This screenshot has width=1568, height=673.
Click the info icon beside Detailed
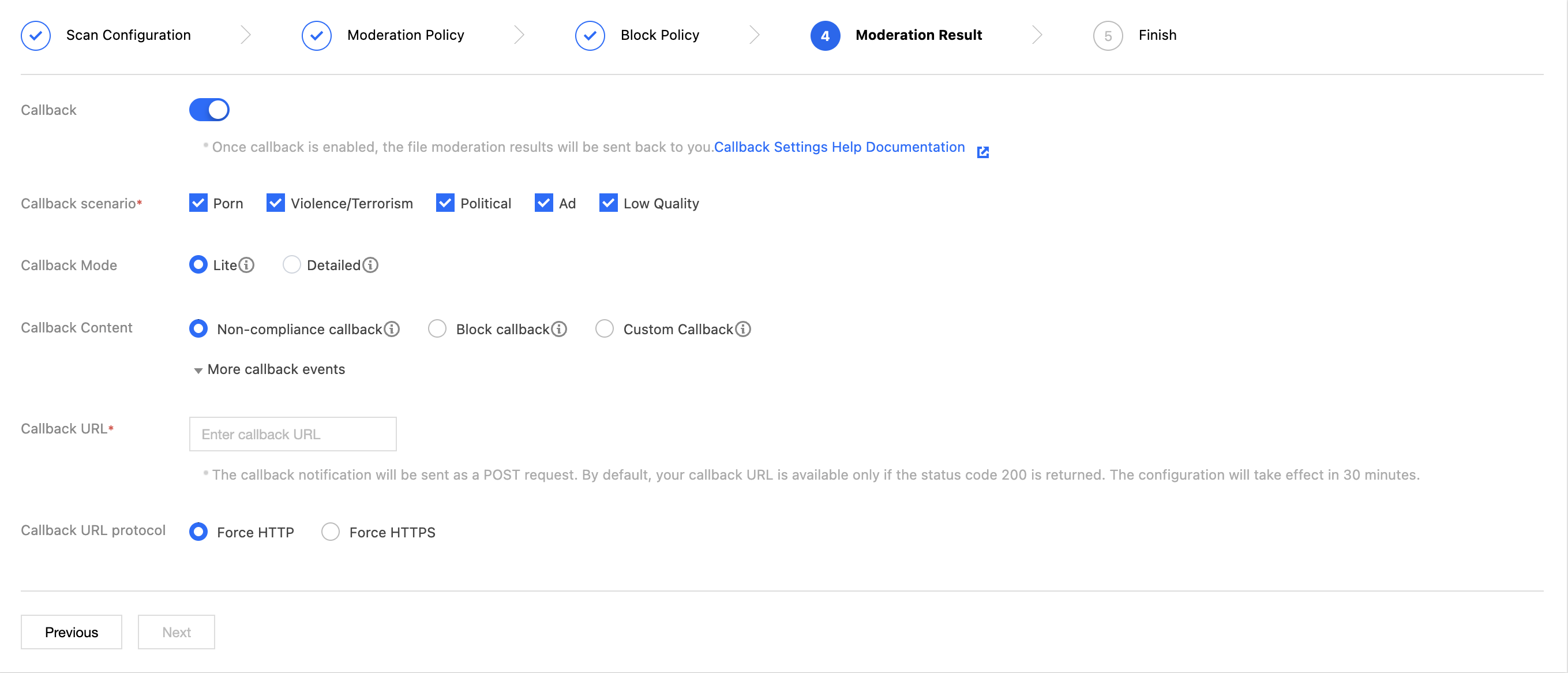point(370,265)
